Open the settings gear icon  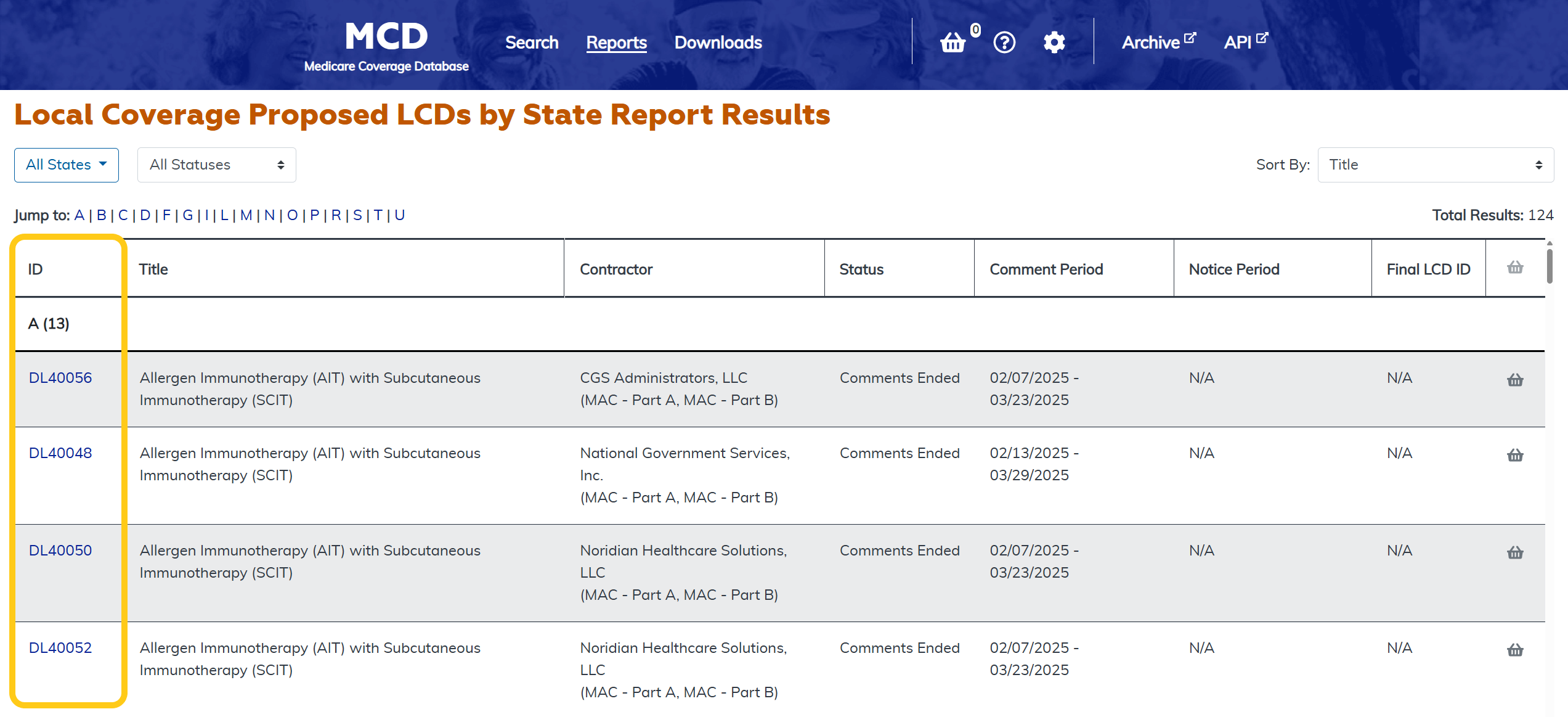1054,43
